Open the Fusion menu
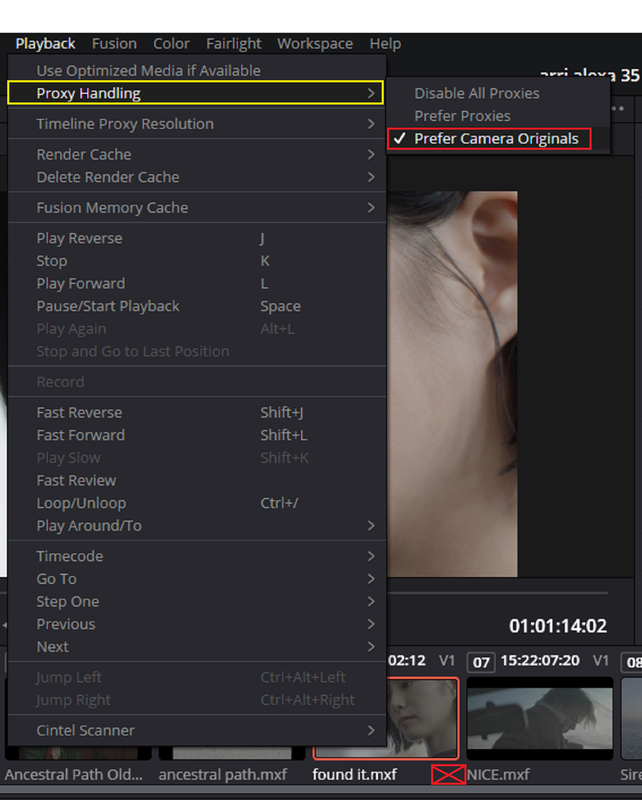Image resolution: width=642 pixels, height=800 pixels. (114, 44)
